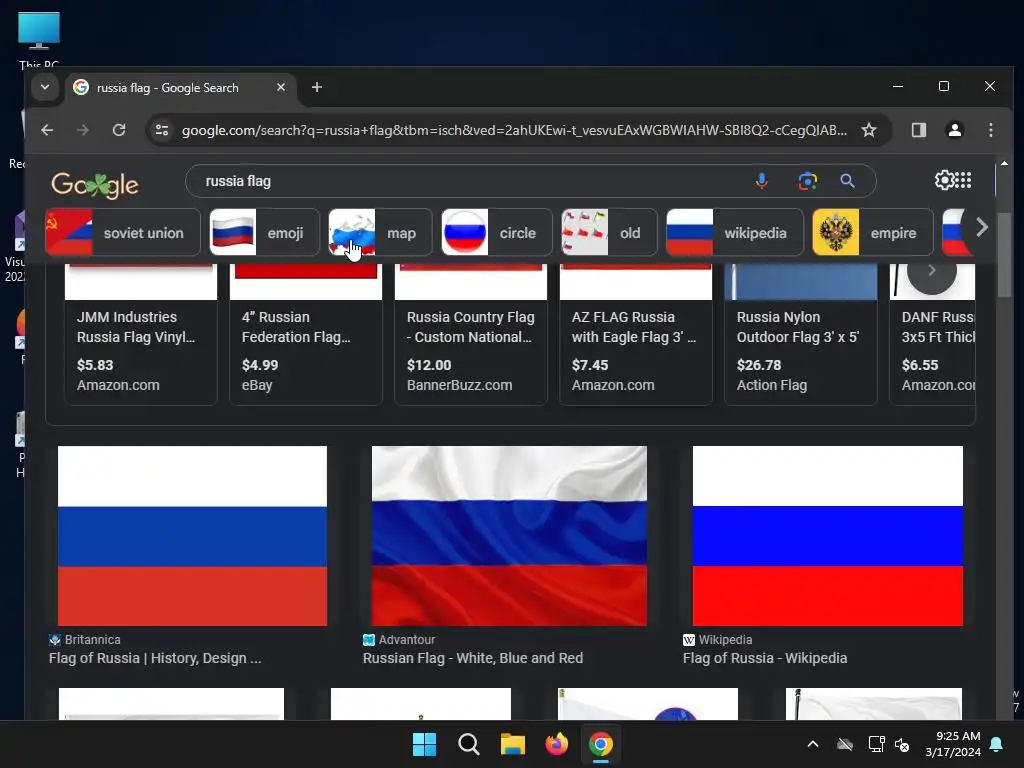1024x768 pixels.
Task: Open Firefox from taskbar
Action: 556,744
